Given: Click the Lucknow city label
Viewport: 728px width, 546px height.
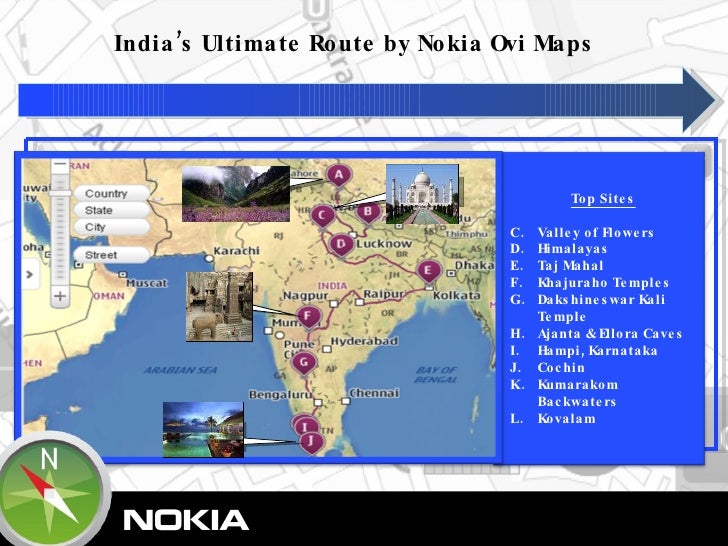Looking at the screenshot, I should tap(384, 243).
